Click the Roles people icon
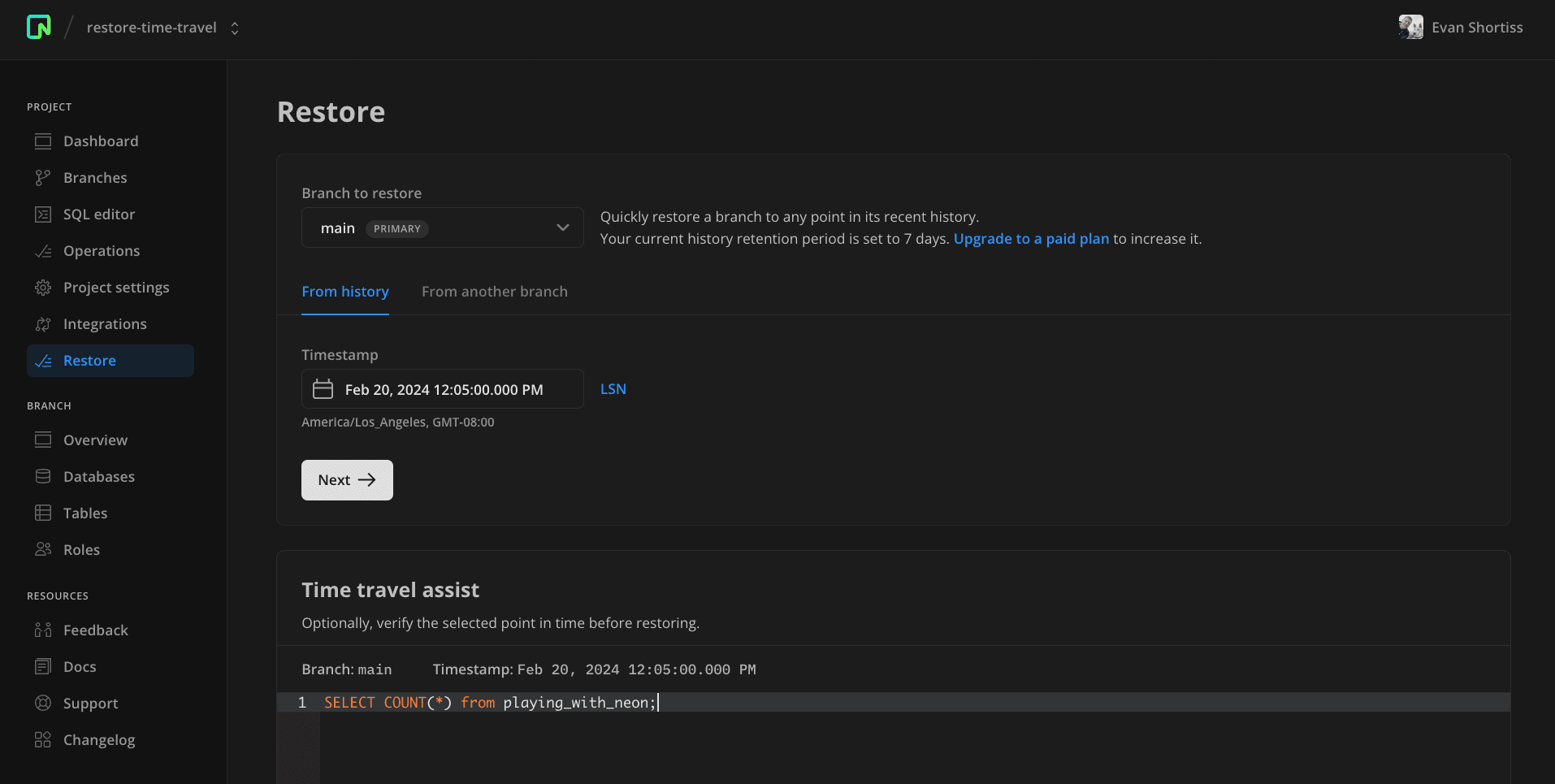This screenshot has width=1555, height=784. (x=43, y=550)
